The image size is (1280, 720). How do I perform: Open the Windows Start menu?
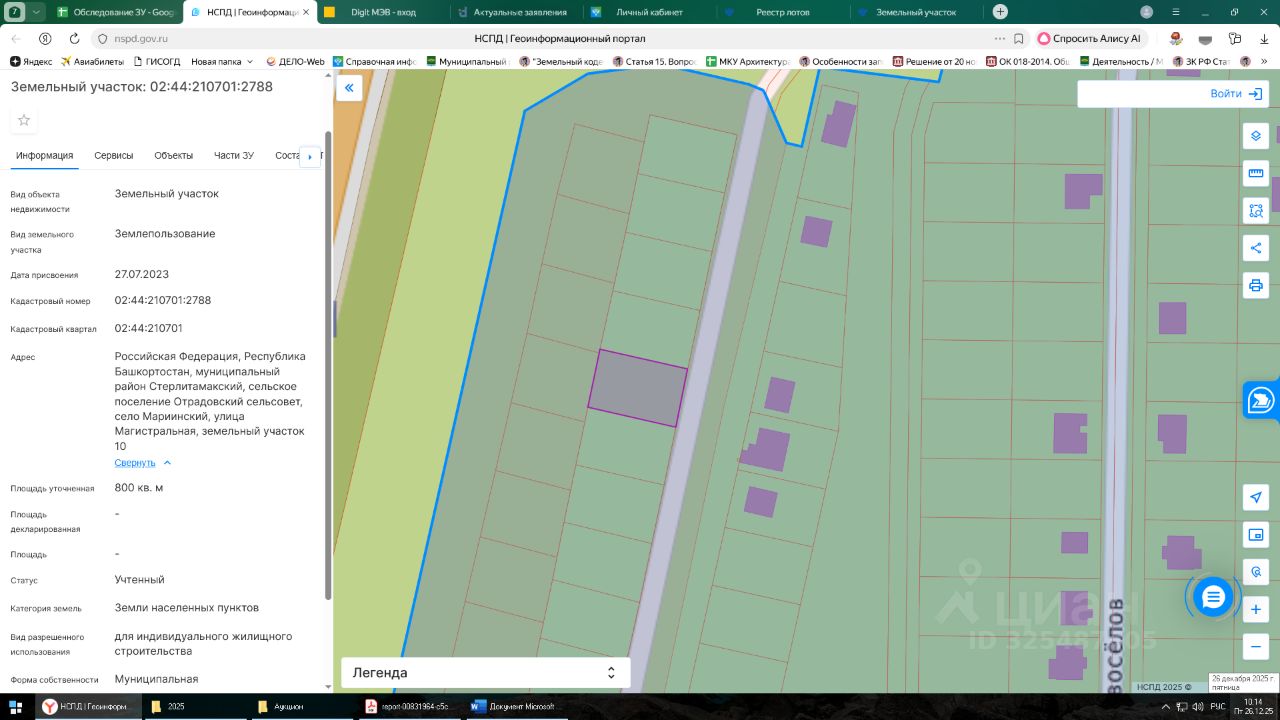15,706
